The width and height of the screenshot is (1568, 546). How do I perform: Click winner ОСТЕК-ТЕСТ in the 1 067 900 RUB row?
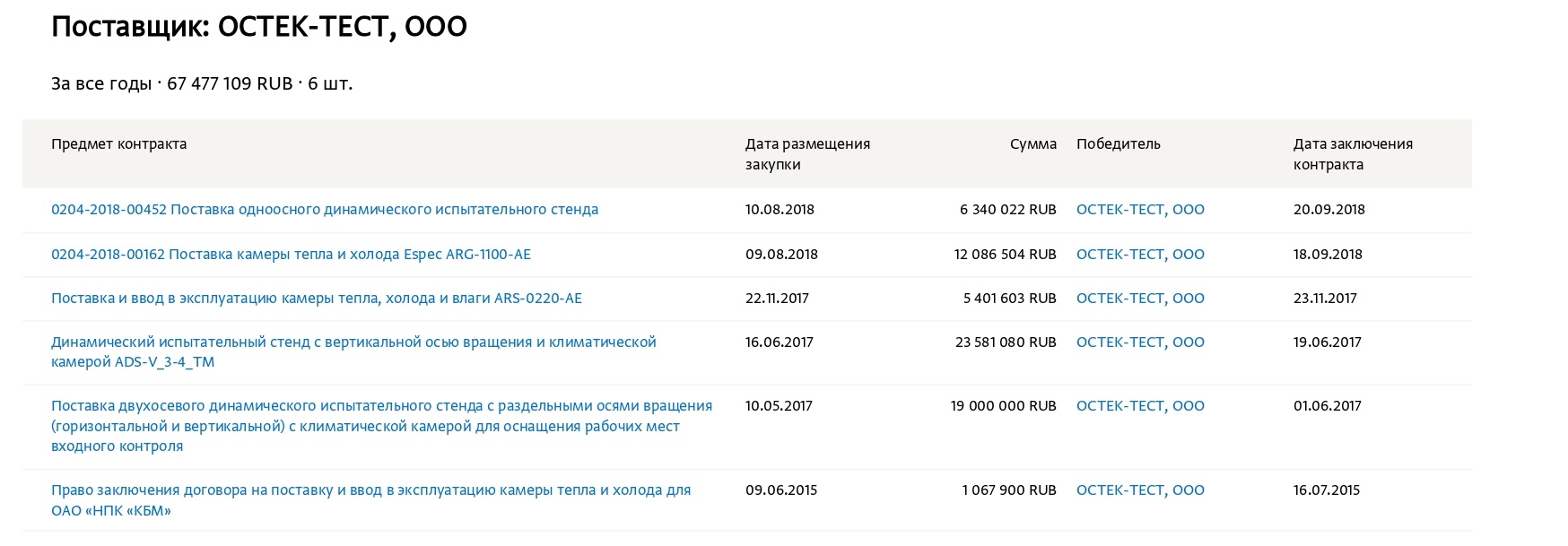[1140, 490]
